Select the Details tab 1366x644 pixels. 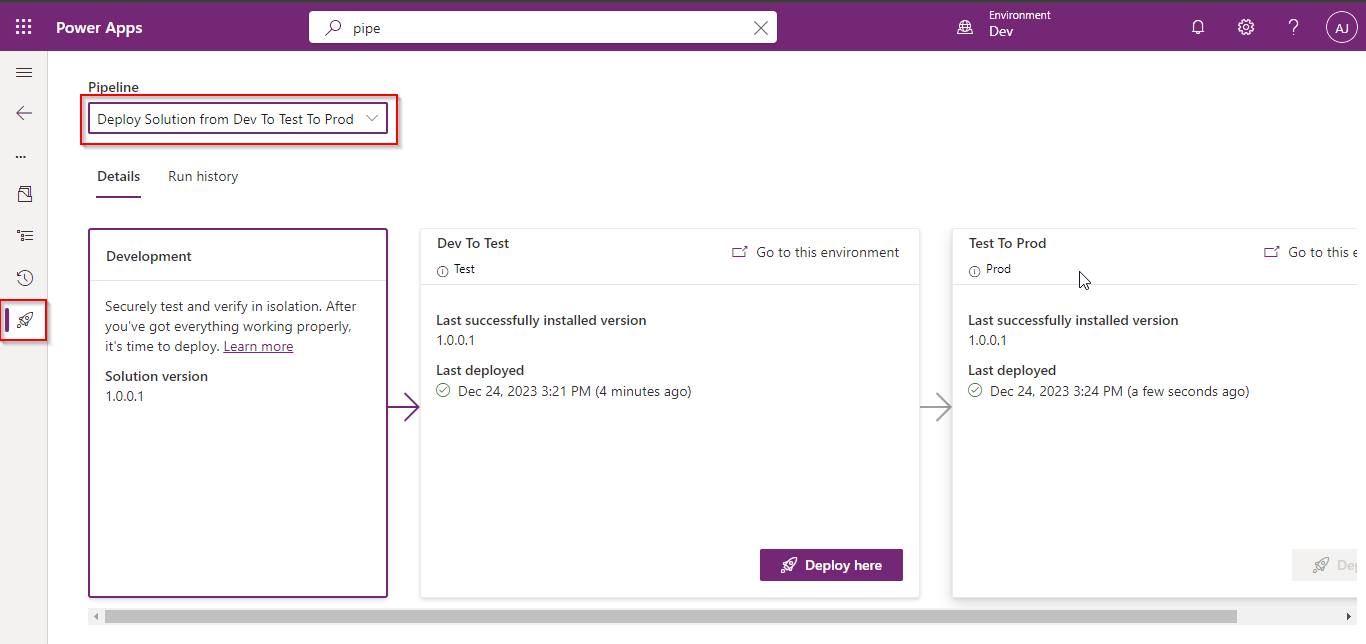[118, 176]
